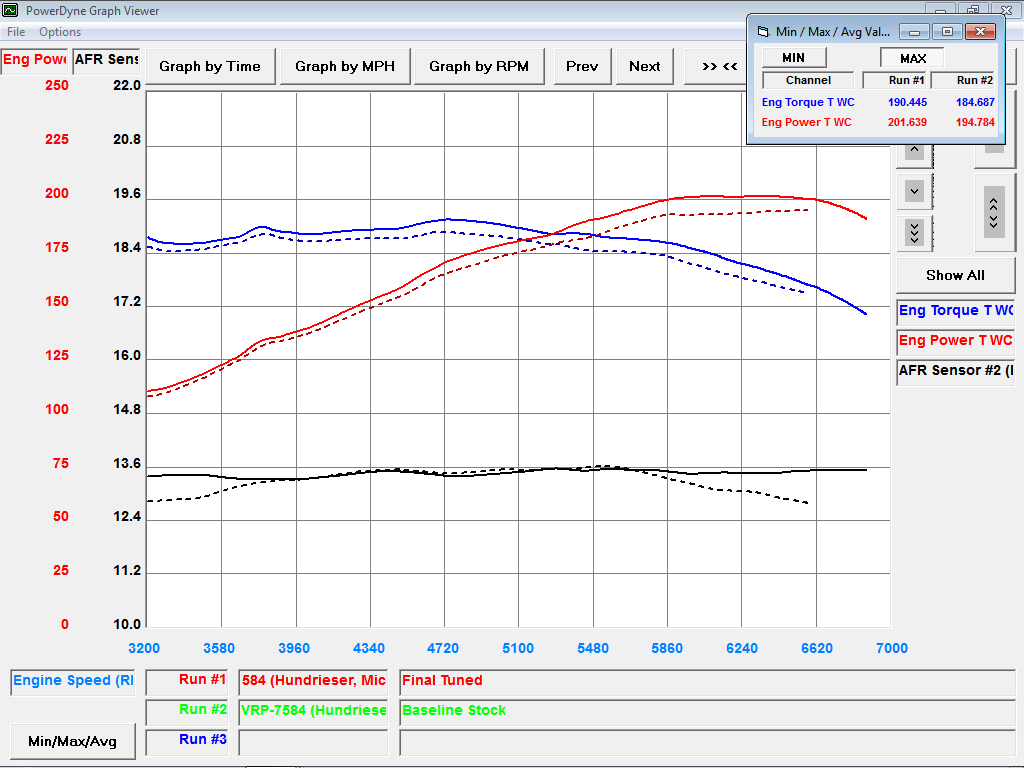
Task: Minimize the Min/Max/Avg Values popup
Action: tap(915, 32)
